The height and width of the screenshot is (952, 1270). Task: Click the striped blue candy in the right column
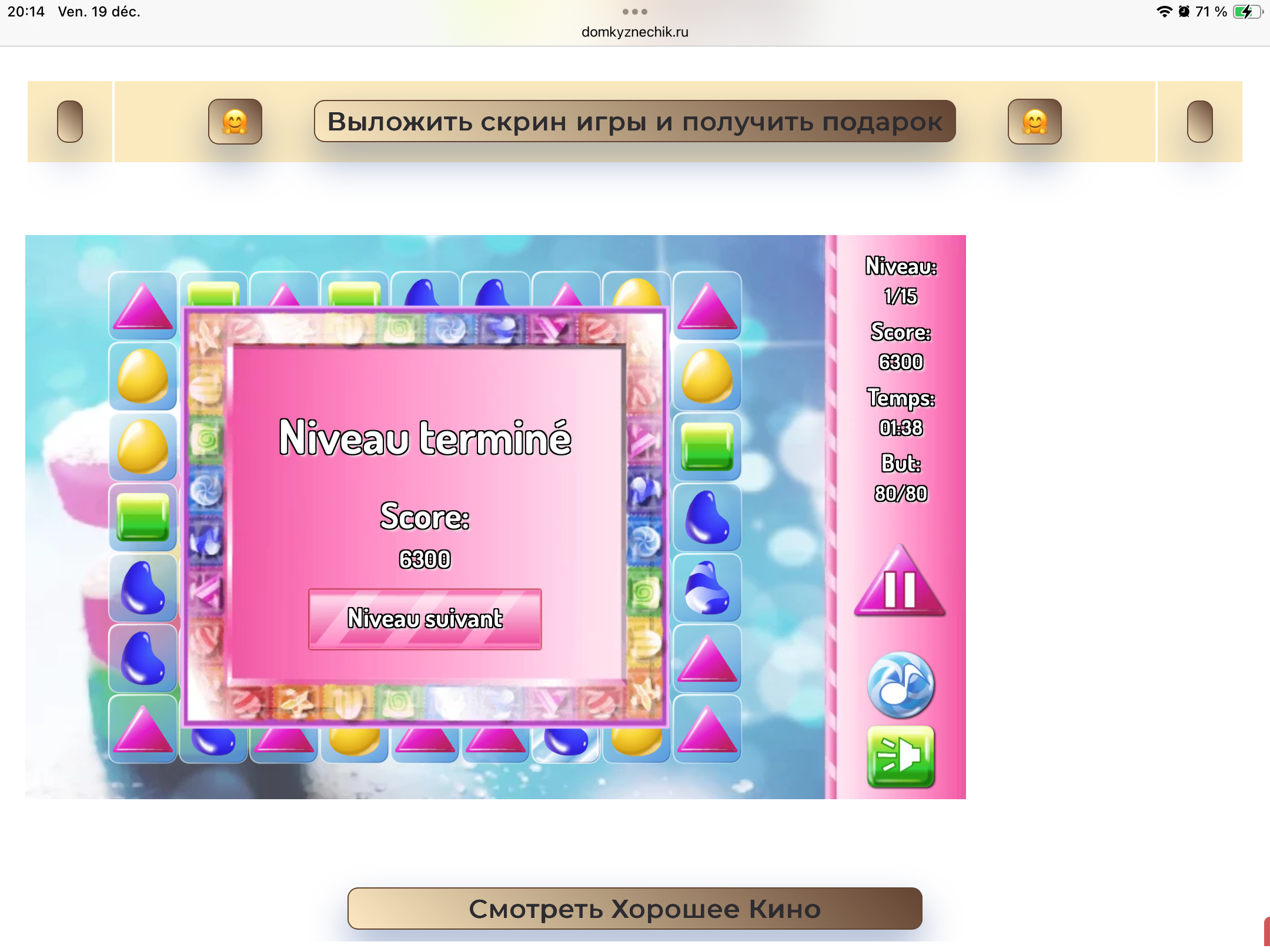707,588
